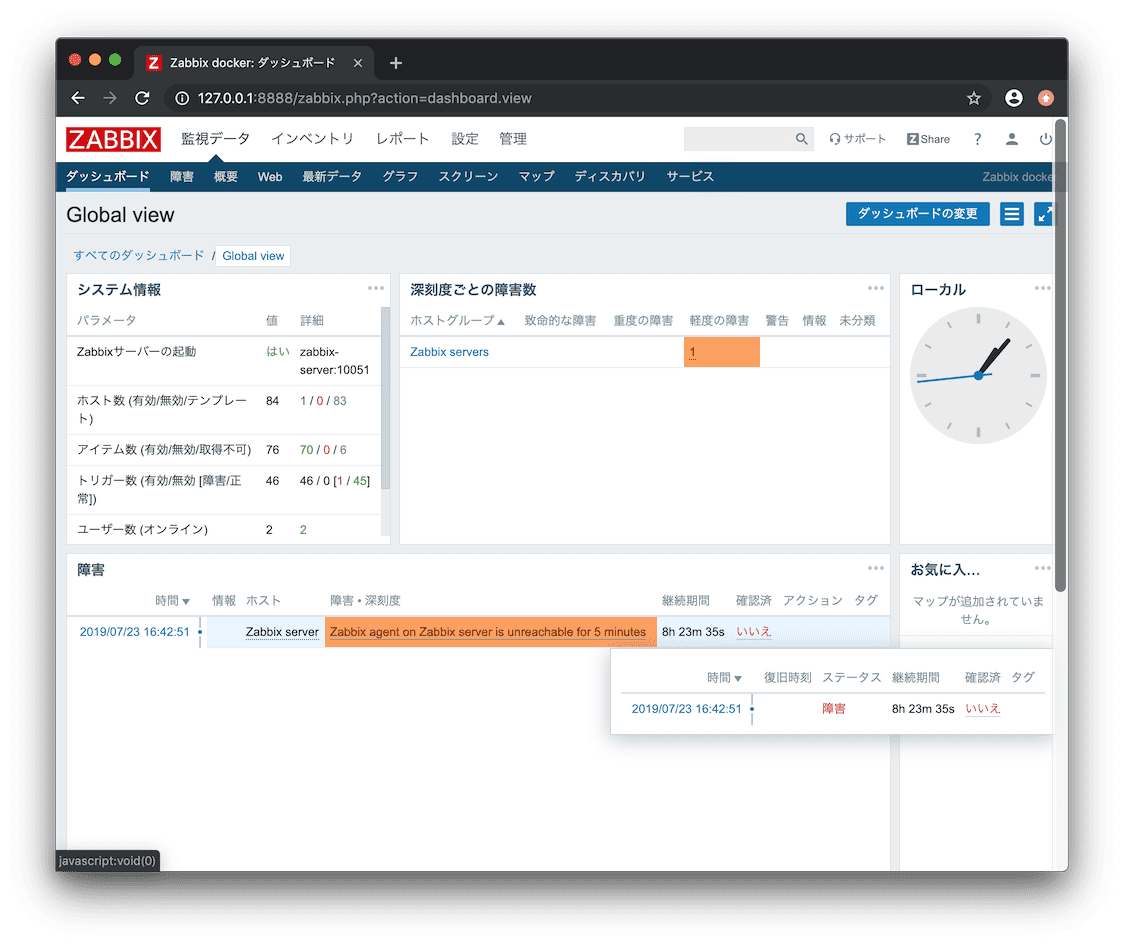Bookmark this page with star icon
The width and height of the screenshot is (1124, 945).
973,98
